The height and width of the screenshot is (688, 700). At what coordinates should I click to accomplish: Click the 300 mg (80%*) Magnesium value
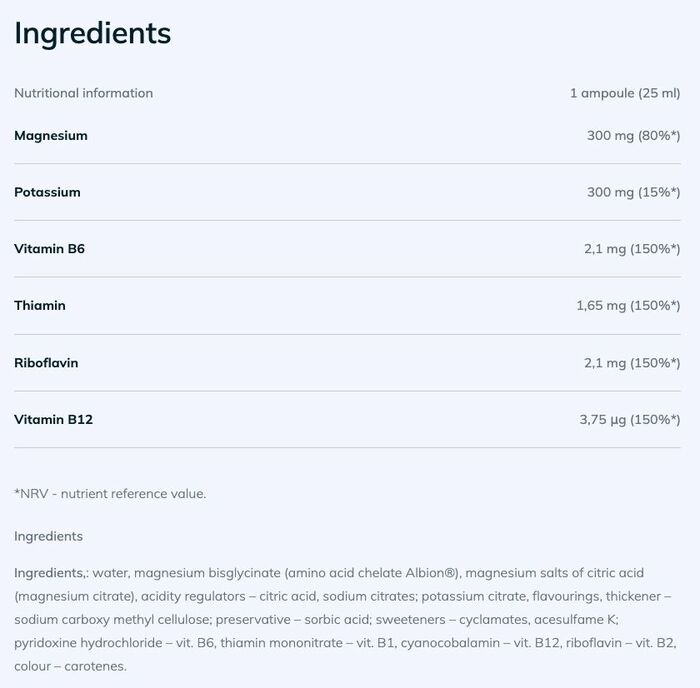(633, 135)
